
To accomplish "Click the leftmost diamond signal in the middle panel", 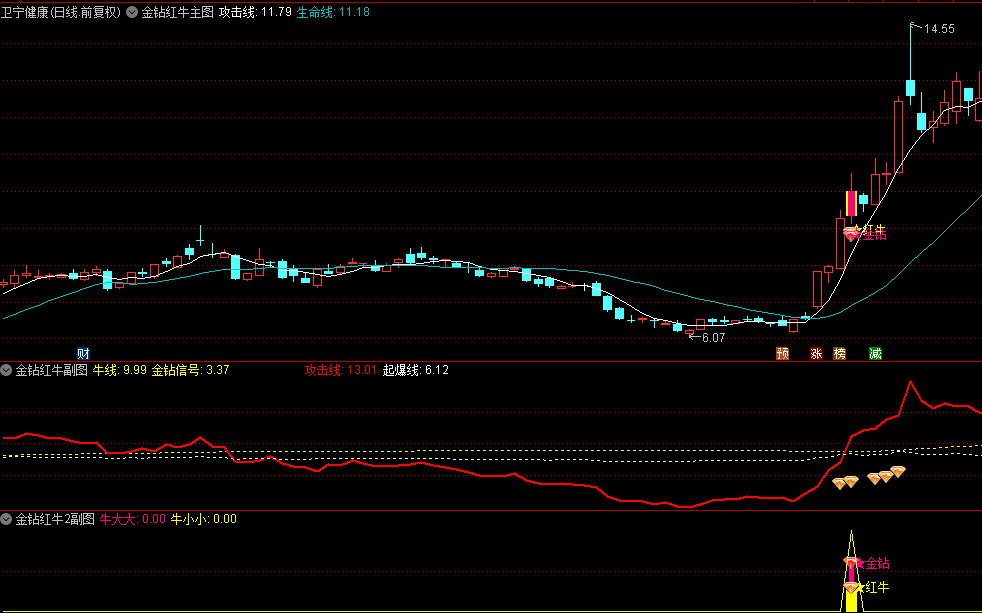I will (839, 483).
